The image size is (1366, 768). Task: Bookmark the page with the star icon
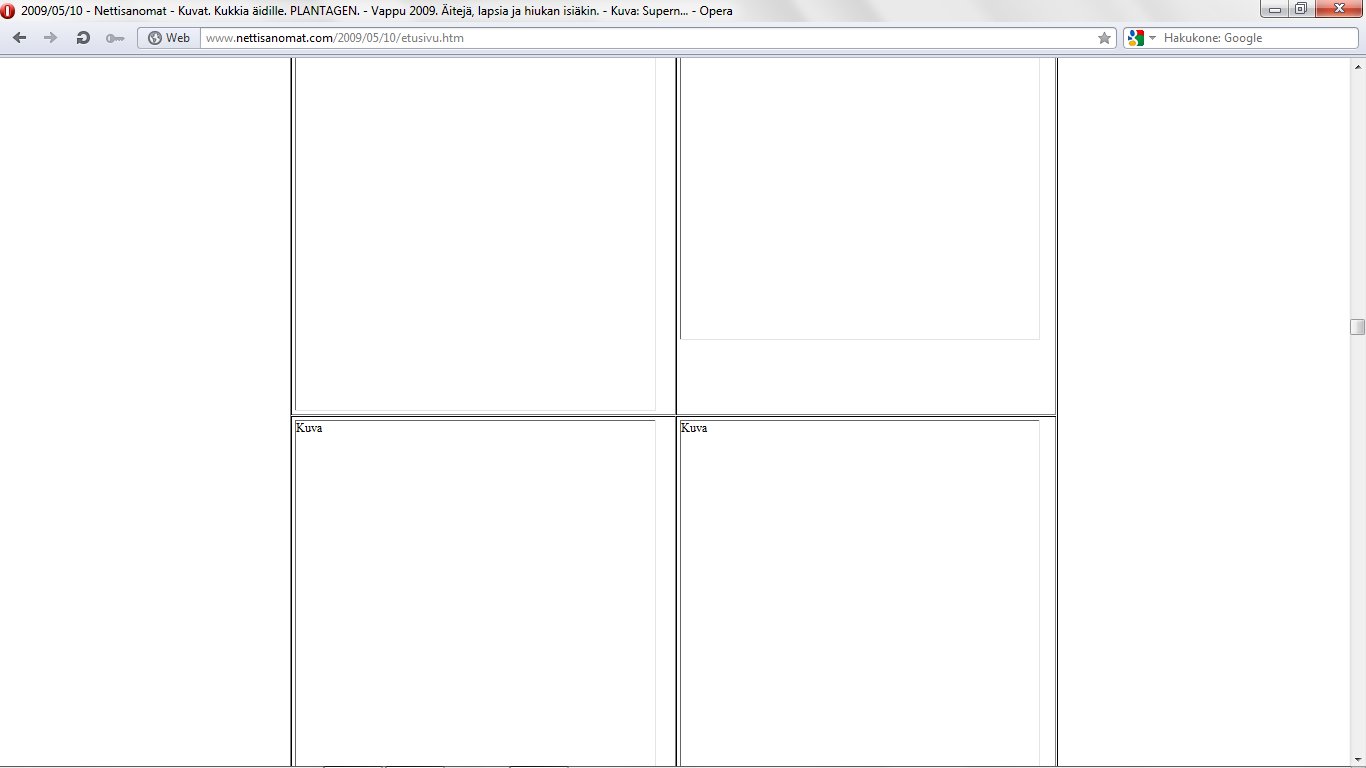1104,38
